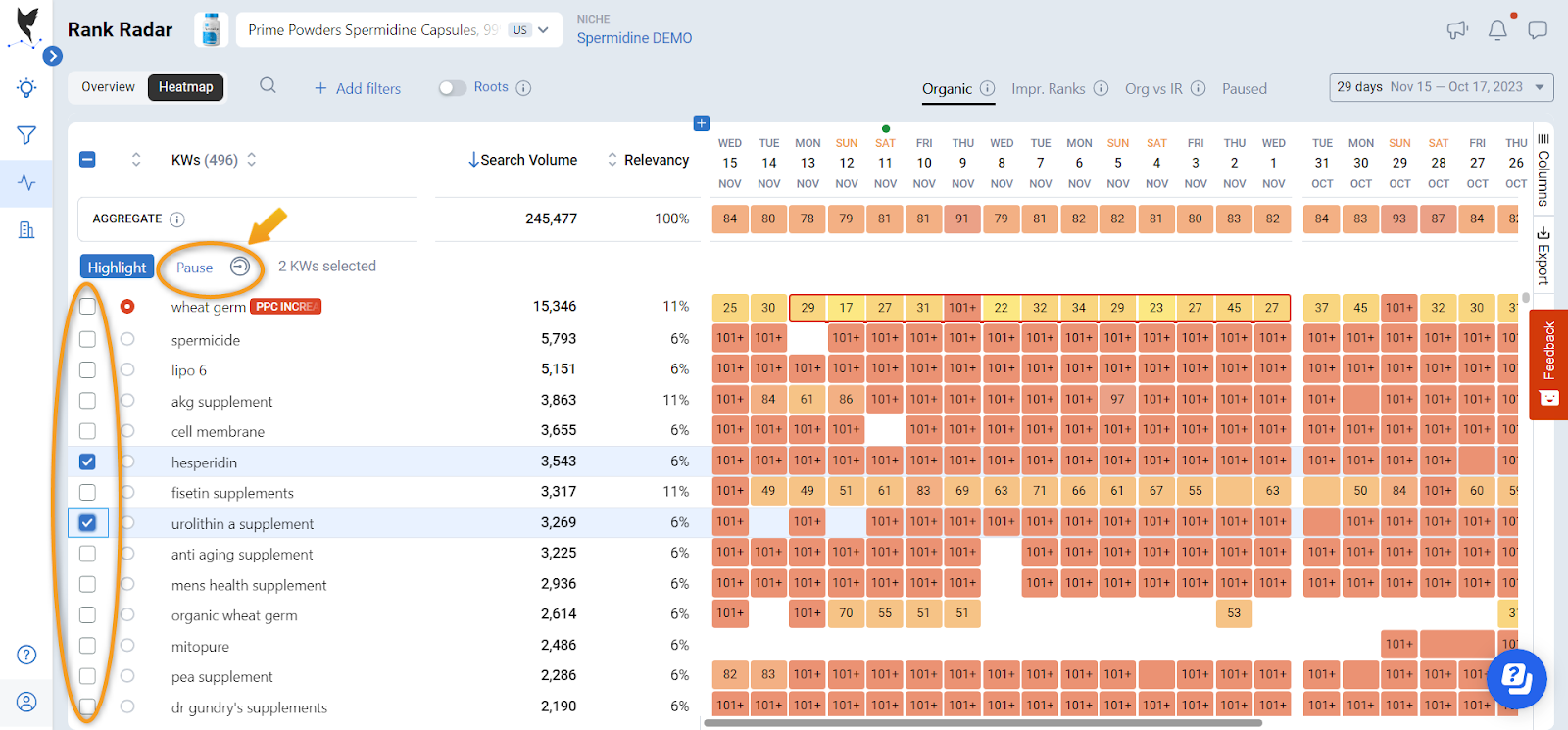Click the PPC INCREA tag on wheat germ

[x=286, y=307]
